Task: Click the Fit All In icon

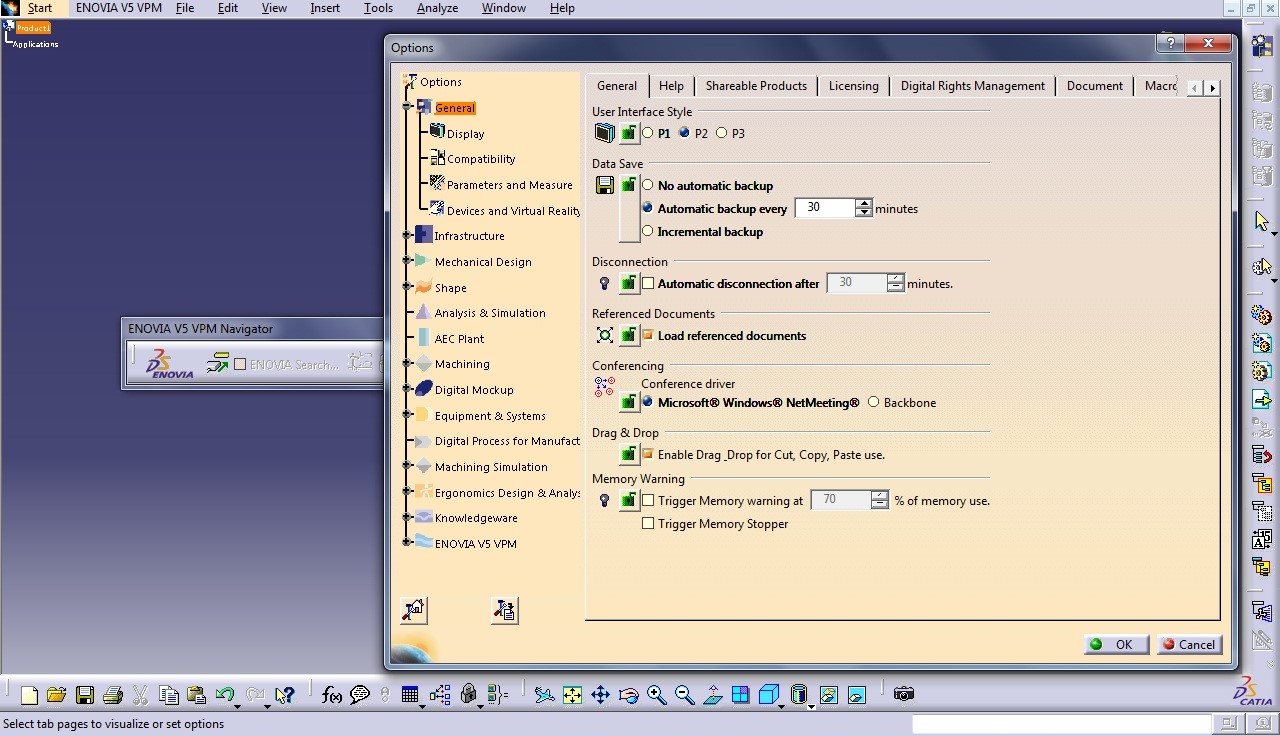Action: 572,694
